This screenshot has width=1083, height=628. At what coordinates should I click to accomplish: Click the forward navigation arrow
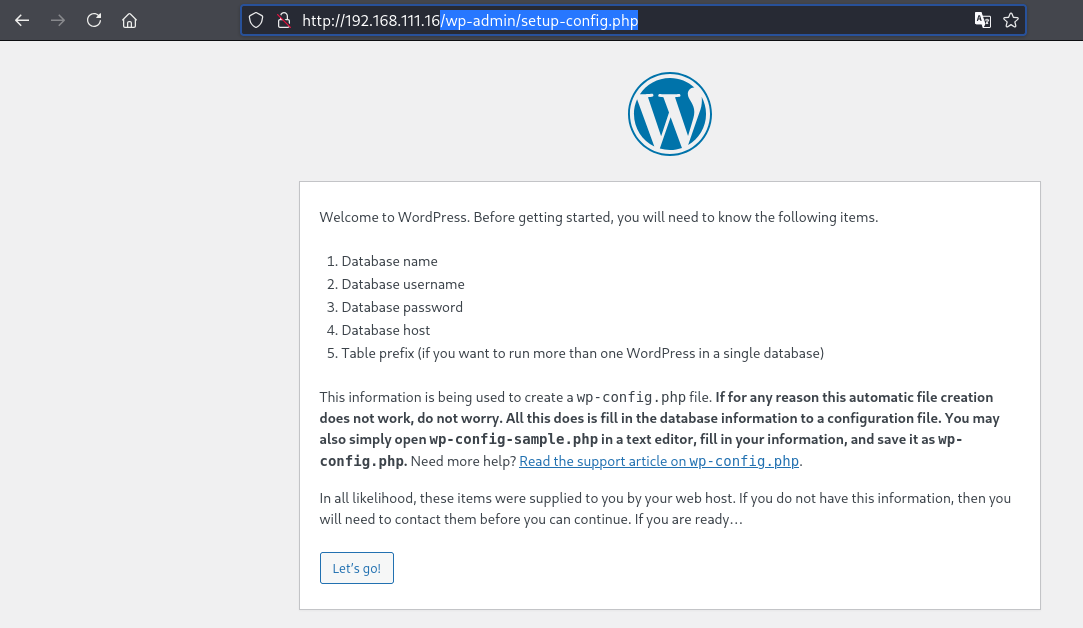[x=58, y=21]
